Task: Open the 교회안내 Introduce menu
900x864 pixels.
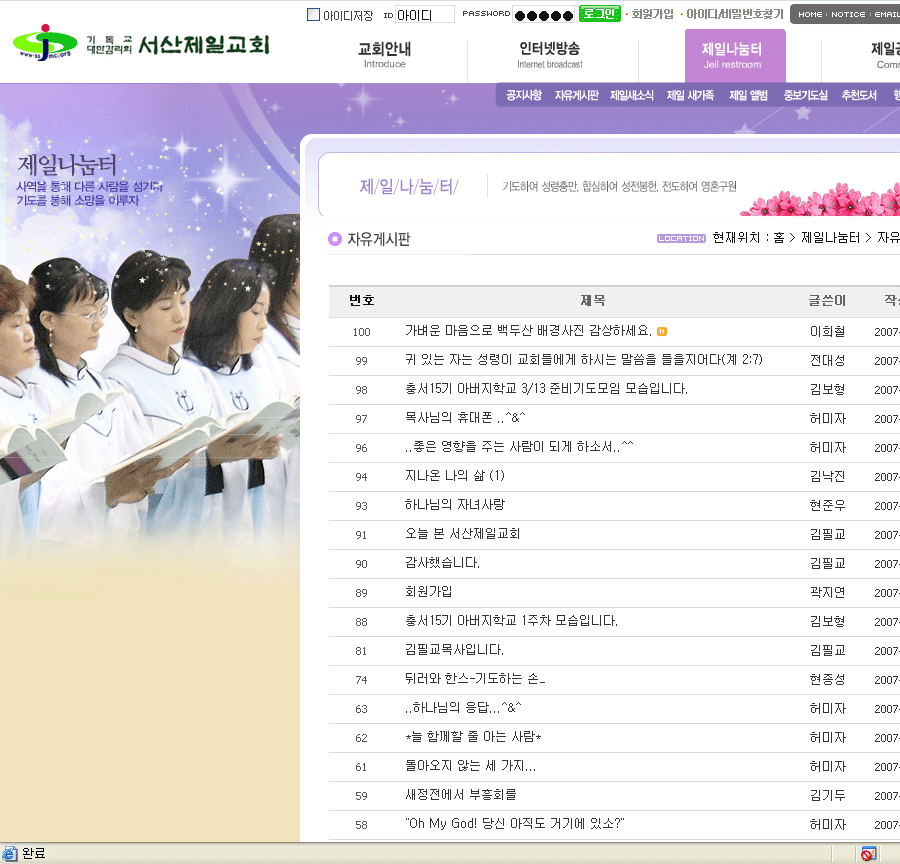Action: 385,55
